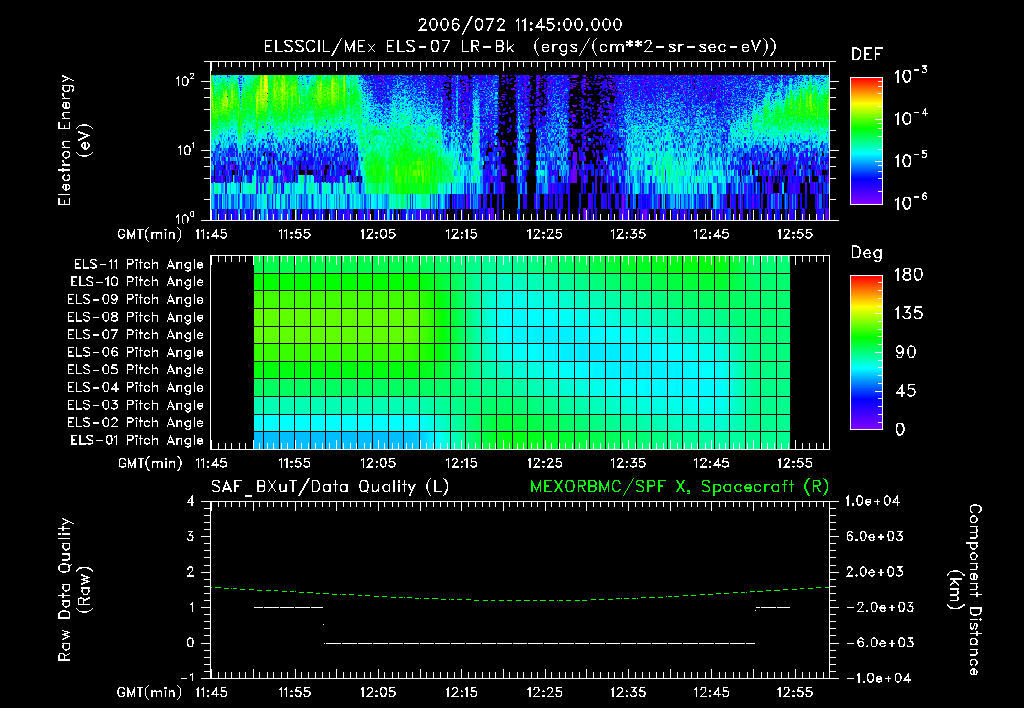
Task: Click pitch angle panel's '12:15' time label
Action: coord(462,463)
